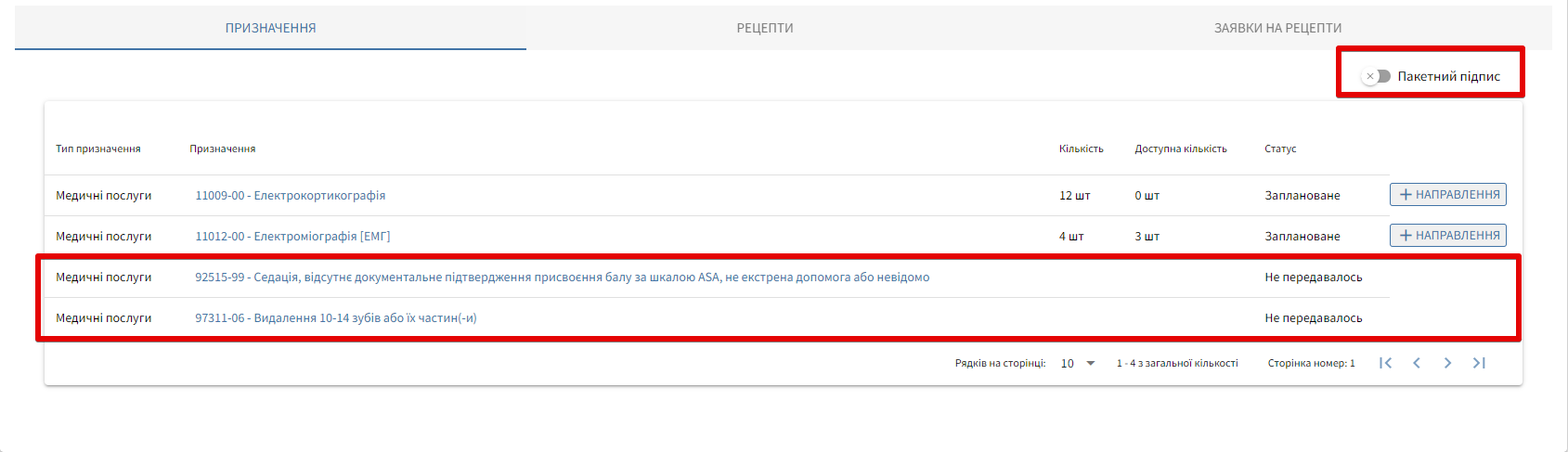Jump to last page of table
Image resolution: width=1568 pixels, height=452 pixels.
(x=1479, y=363)
